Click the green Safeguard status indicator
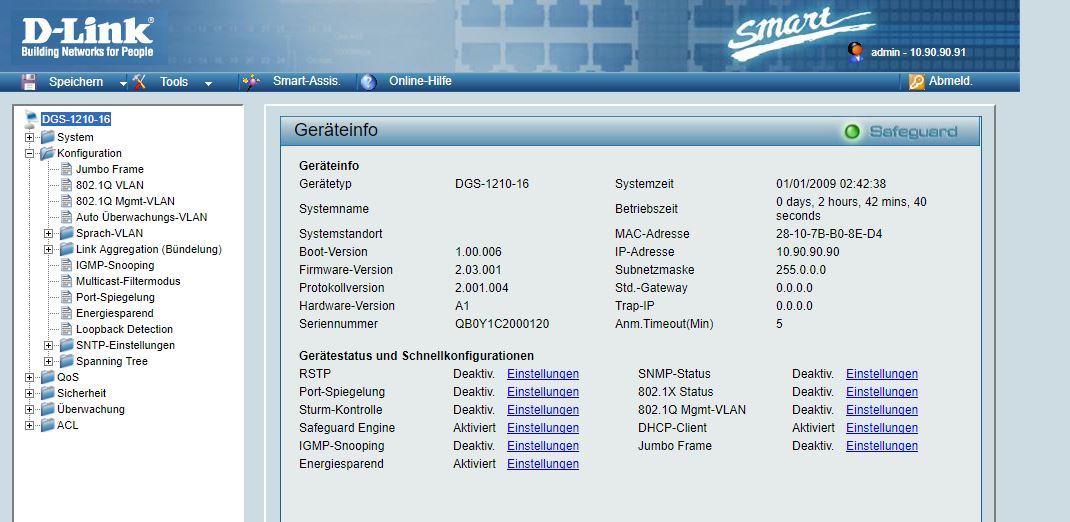The width and height of the screenshot is (1070, 522). 852,132
